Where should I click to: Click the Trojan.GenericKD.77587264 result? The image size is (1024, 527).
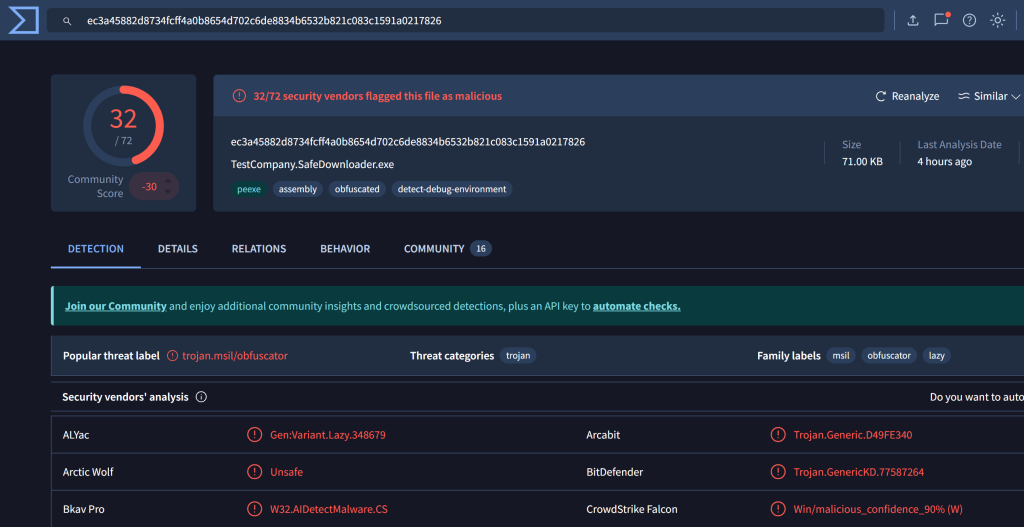(859, 471)
